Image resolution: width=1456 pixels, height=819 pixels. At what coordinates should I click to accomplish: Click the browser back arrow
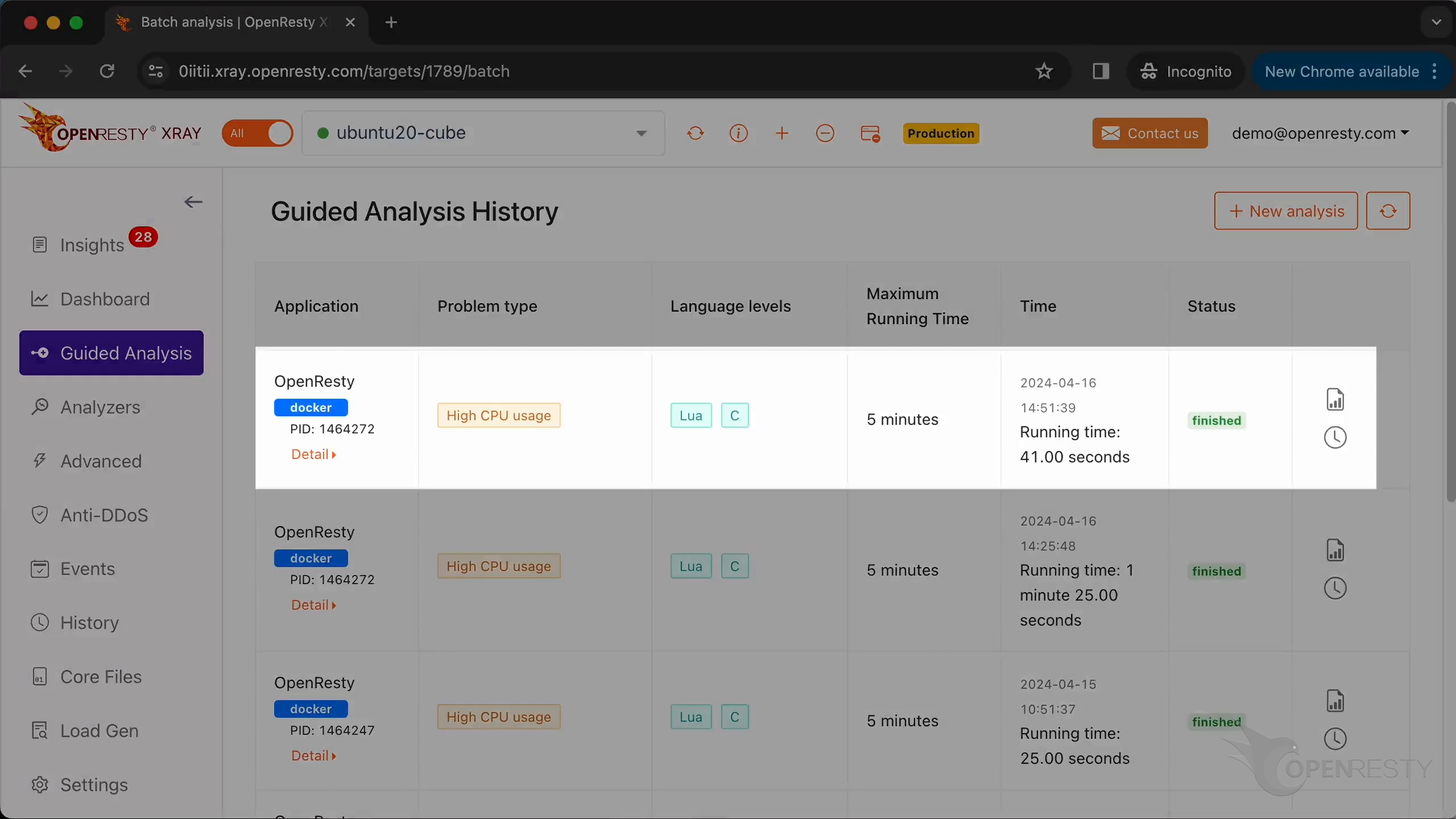25,71
